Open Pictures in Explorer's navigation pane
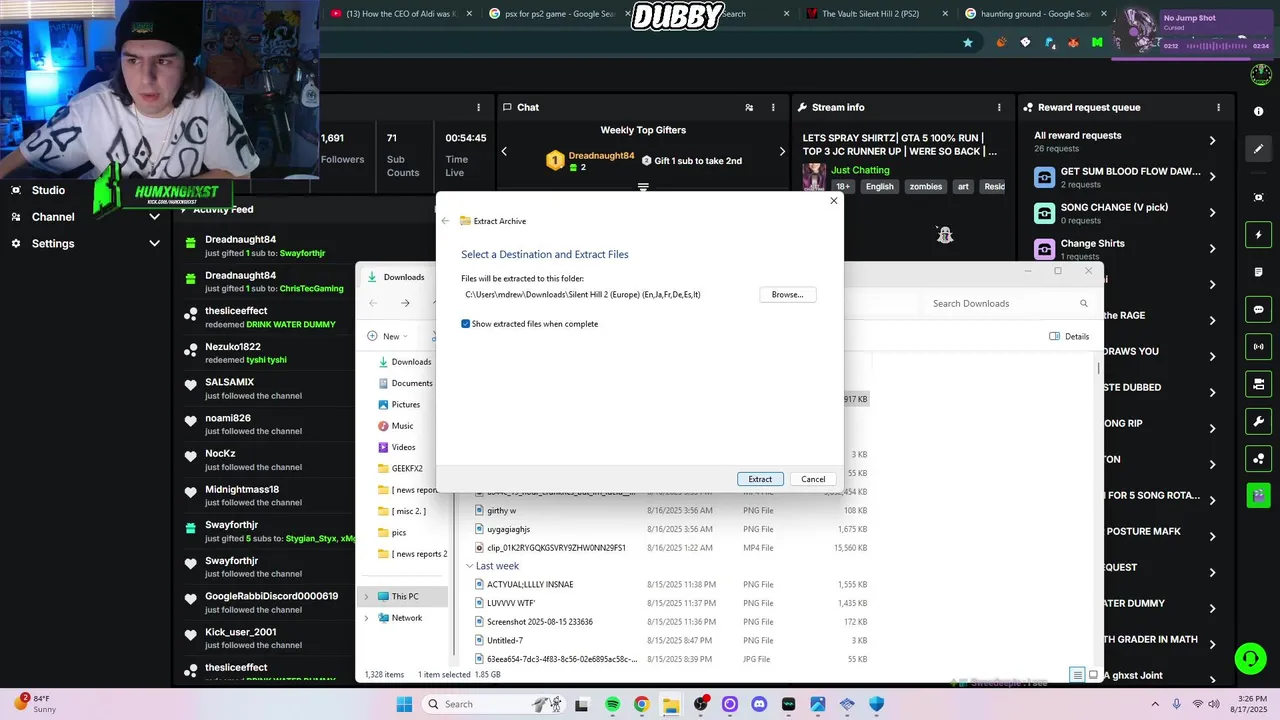This screenshot has width=1280, height=720. click(399, 405)
